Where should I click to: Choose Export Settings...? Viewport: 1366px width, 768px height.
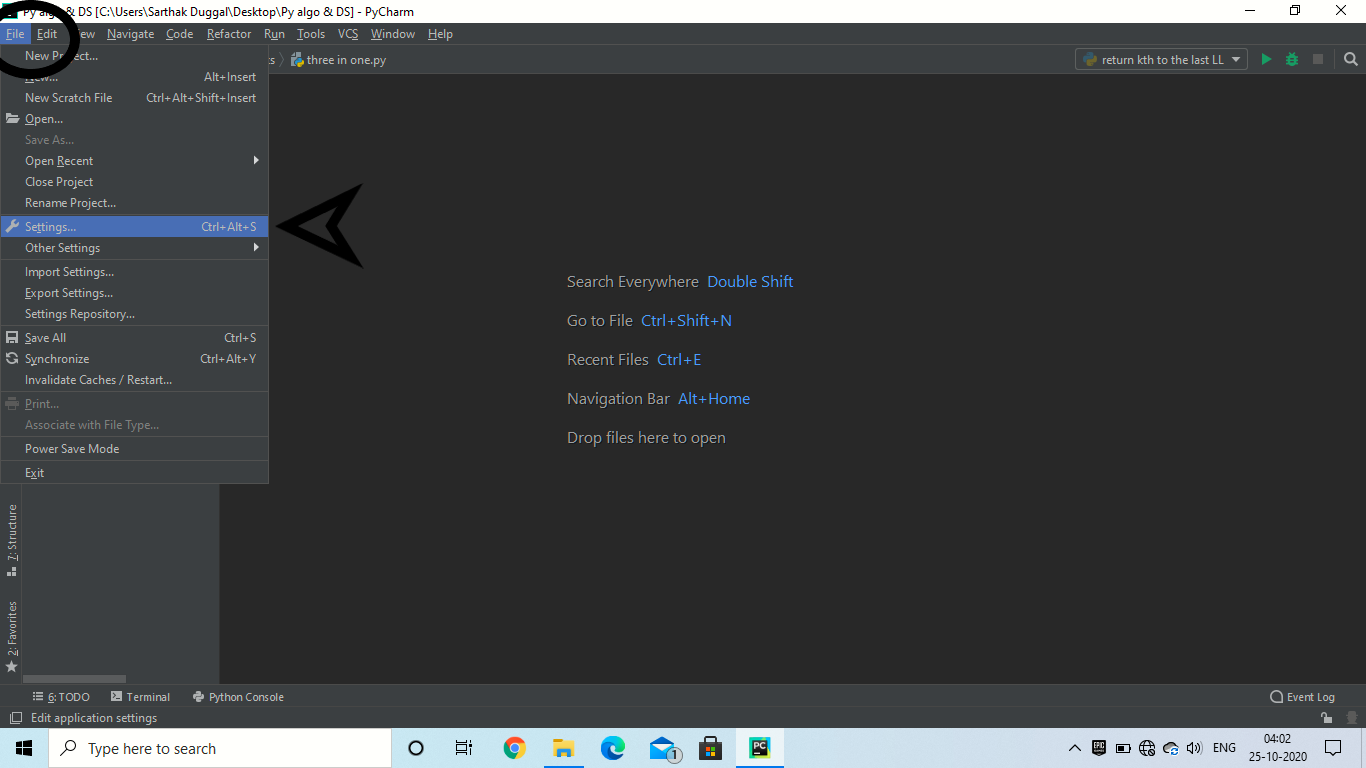(x=134, y=293)
